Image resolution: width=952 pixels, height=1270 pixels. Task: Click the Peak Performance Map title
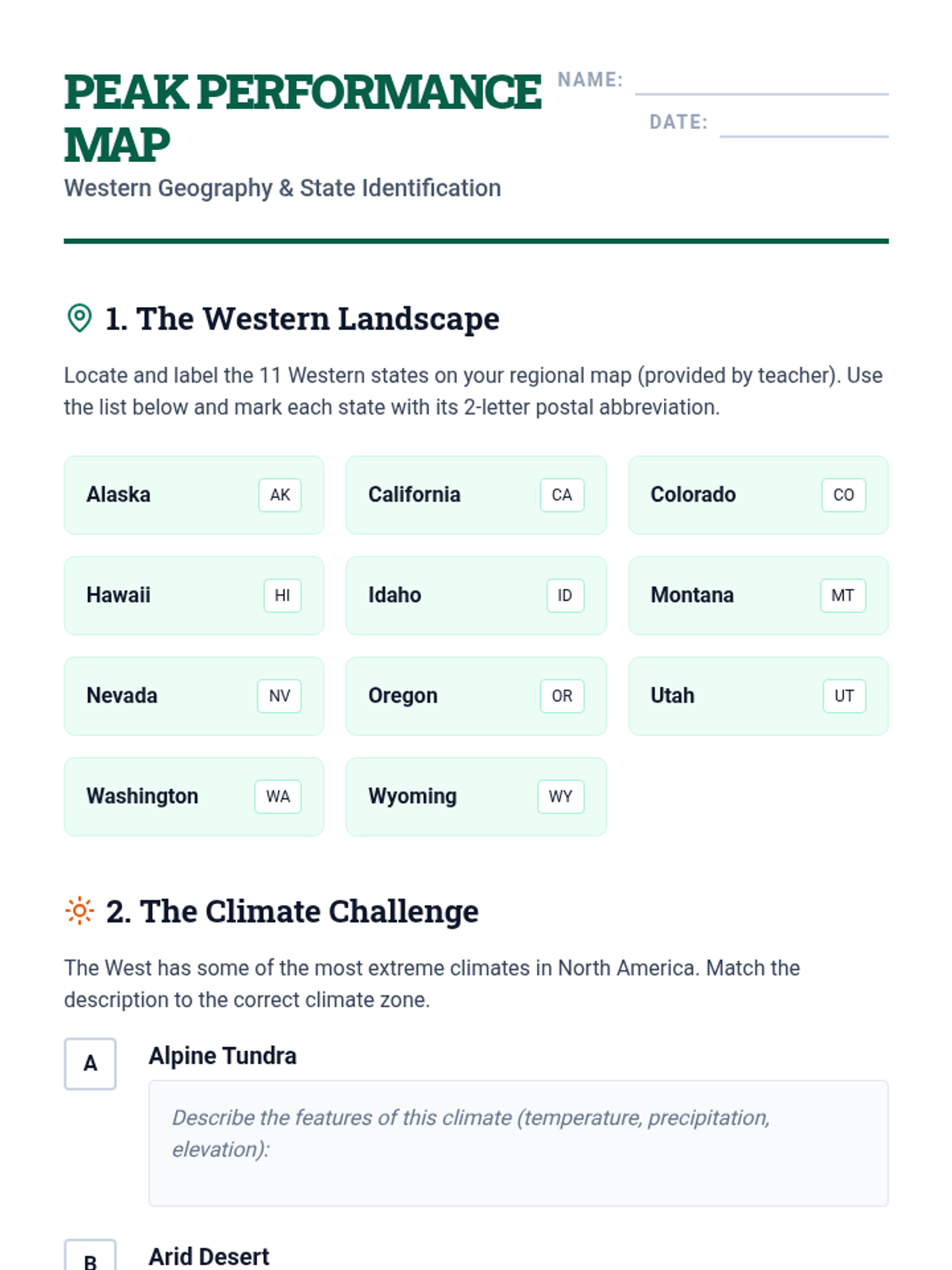click(x=301, y=117)
